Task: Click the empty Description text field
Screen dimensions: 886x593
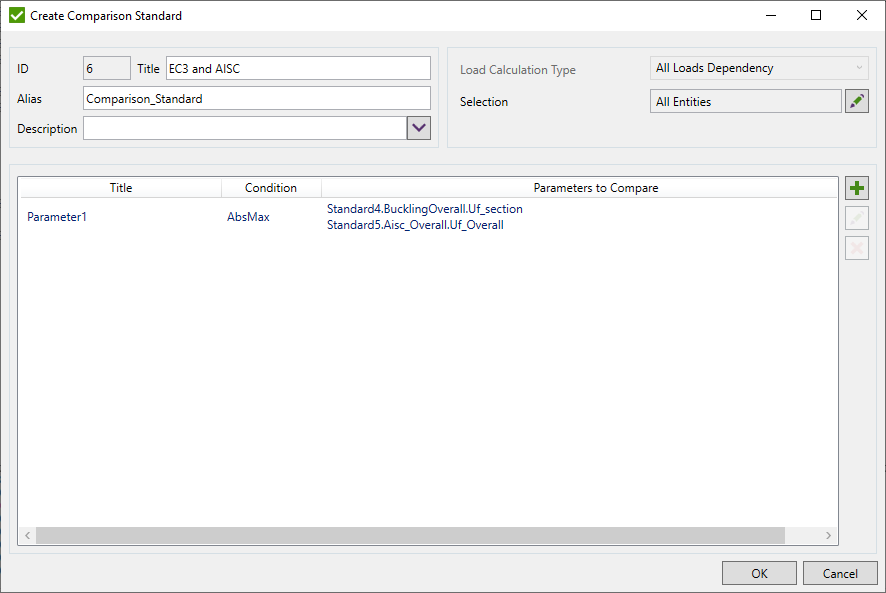Action: pyautogui.click(x=245, y=128)
